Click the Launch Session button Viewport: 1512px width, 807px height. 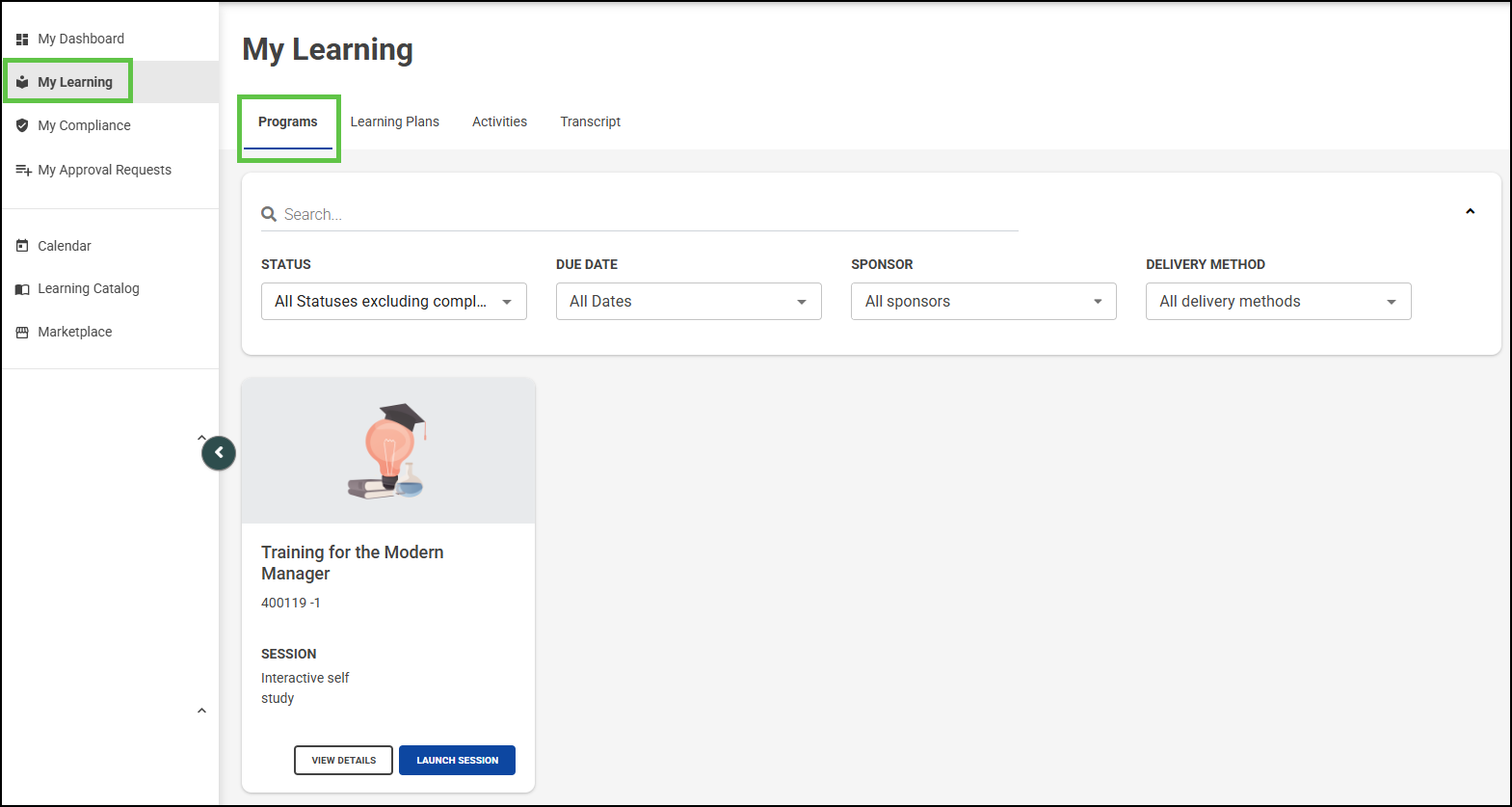click(x=457, y=760)
